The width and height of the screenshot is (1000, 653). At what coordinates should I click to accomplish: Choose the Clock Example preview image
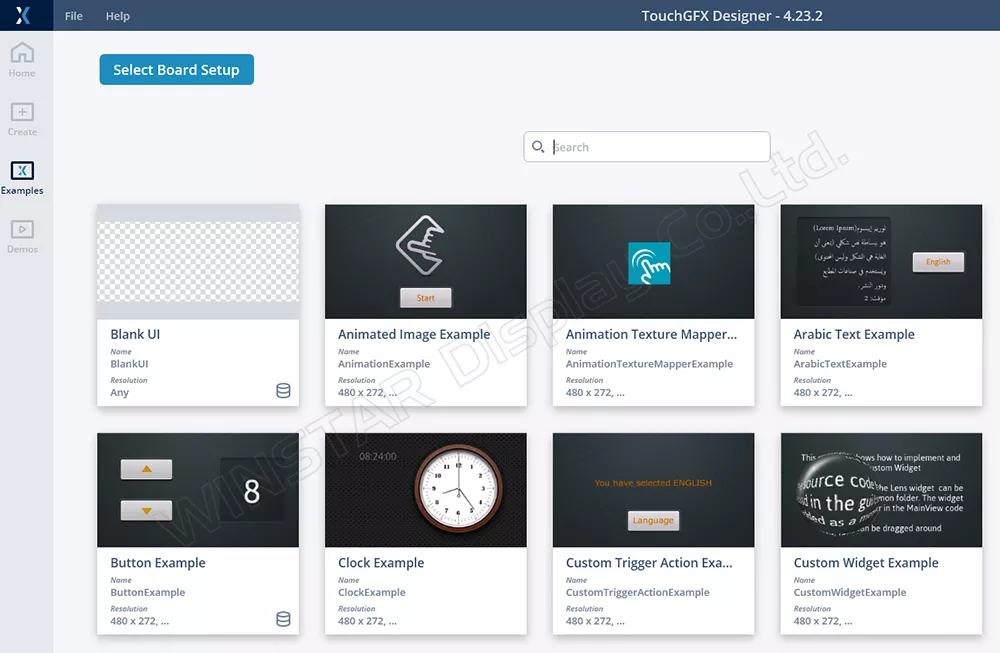tap(426, 490)
